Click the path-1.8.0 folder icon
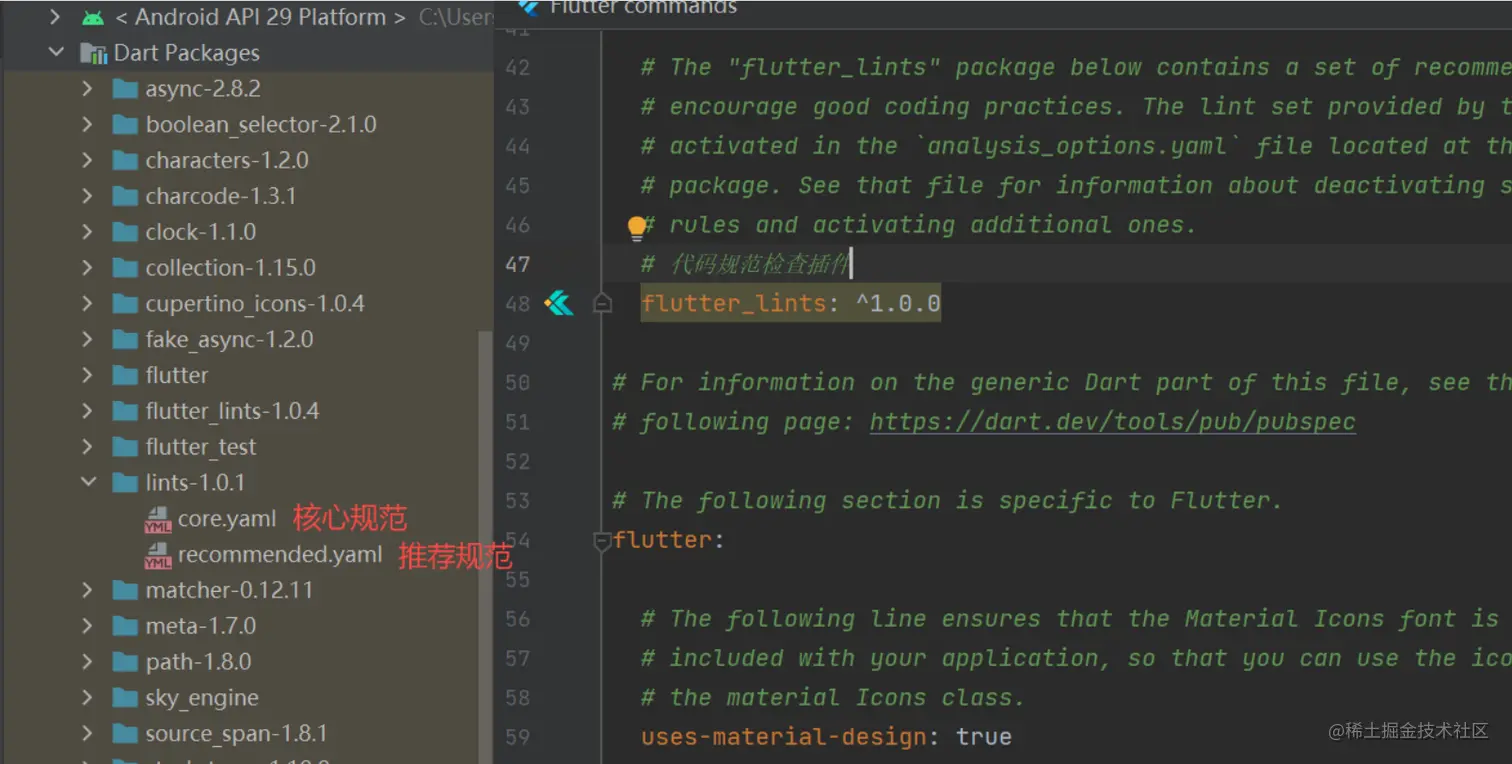 pyautogui.click(x=125, y=662)
